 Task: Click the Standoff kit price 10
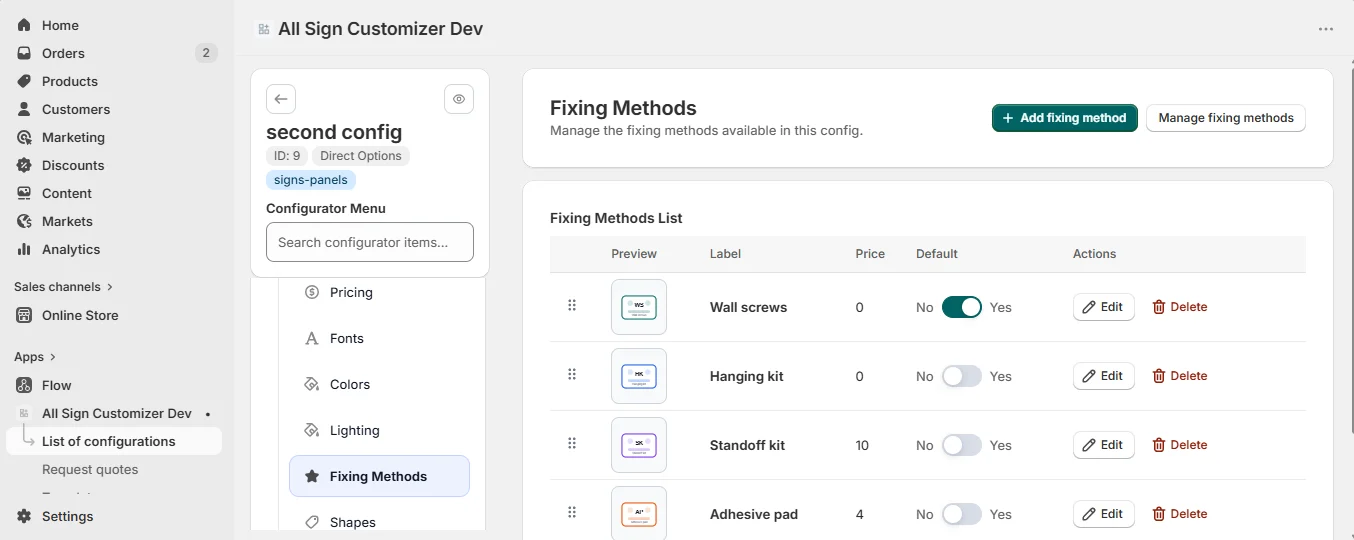pos(862,445)
